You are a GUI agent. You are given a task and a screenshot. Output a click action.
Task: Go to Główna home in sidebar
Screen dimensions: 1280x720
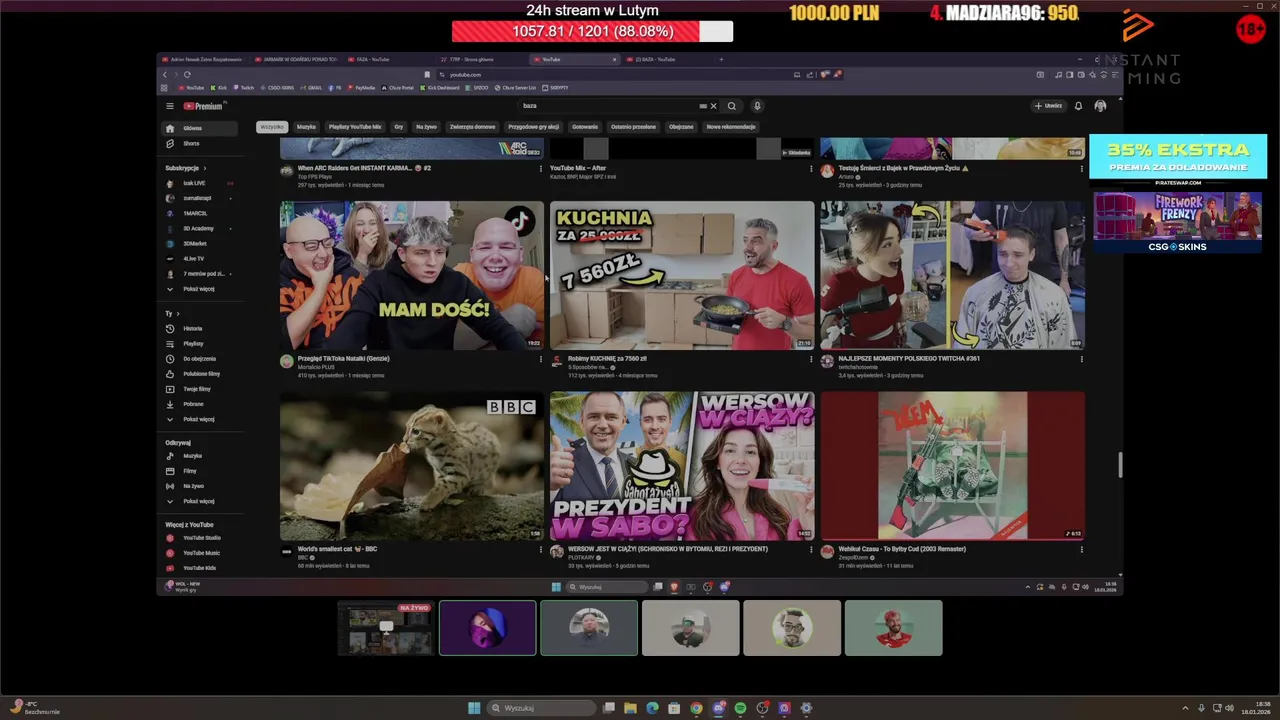click(200, 128)
